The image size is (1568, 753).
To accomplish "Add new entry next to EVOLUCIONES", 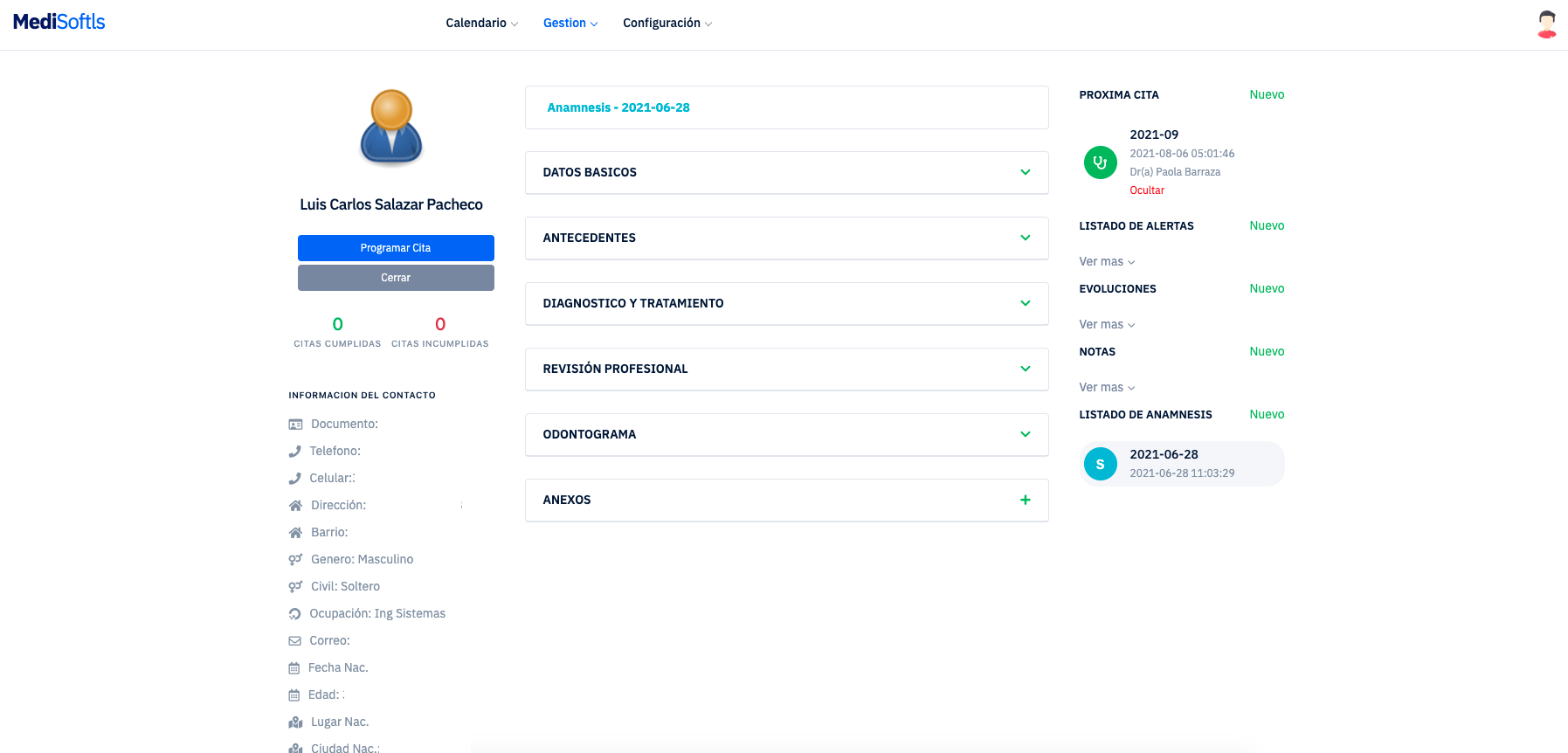I will click(x=1266, y=288).
